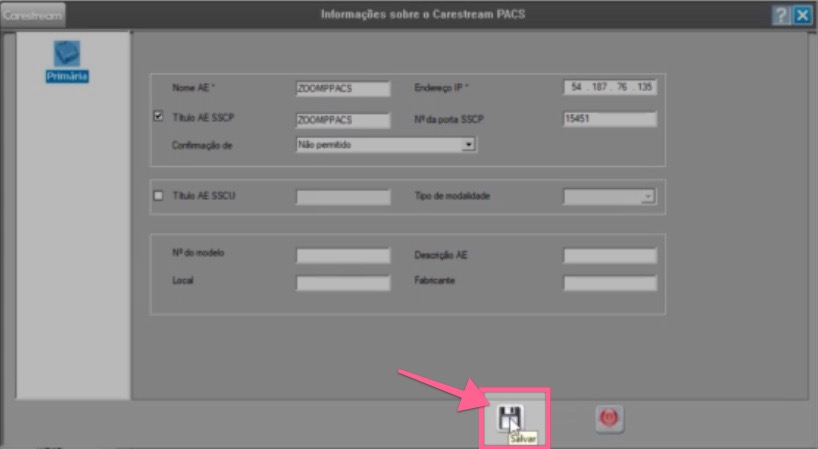The width and height of the screenshot is (818, 449).
Task: Uncheck the Título AE SSCP checkbox
Action: coord(158,117)
